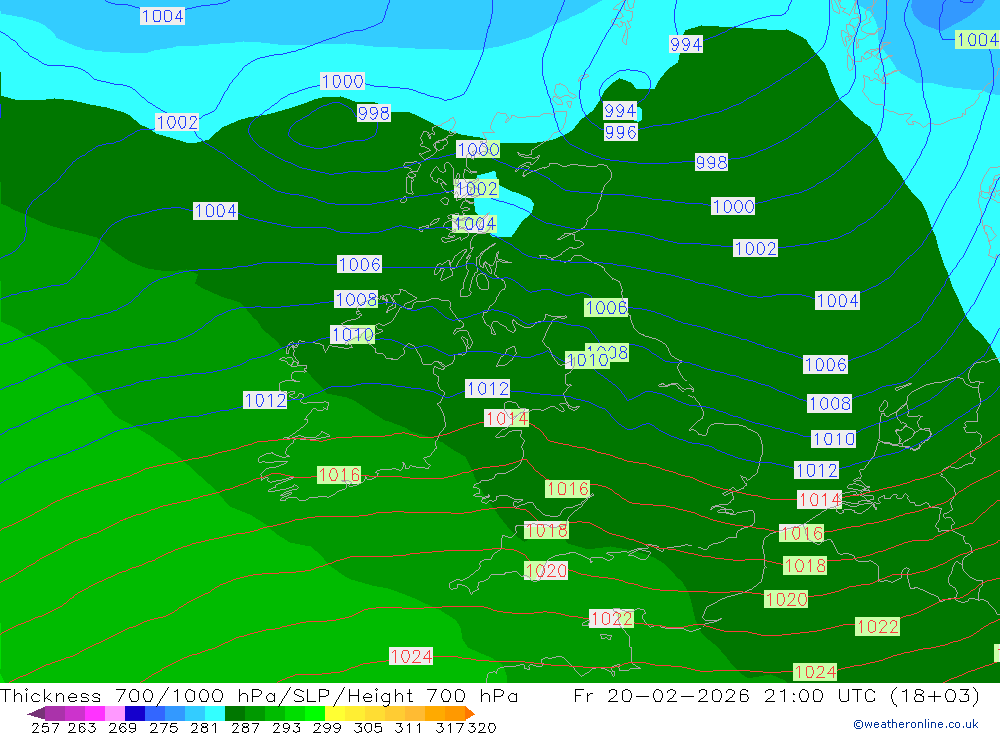Screen dimensions: 1000x733
Task: Click the darkest green legend swatch above 287
Action: [x=235, y=713]
